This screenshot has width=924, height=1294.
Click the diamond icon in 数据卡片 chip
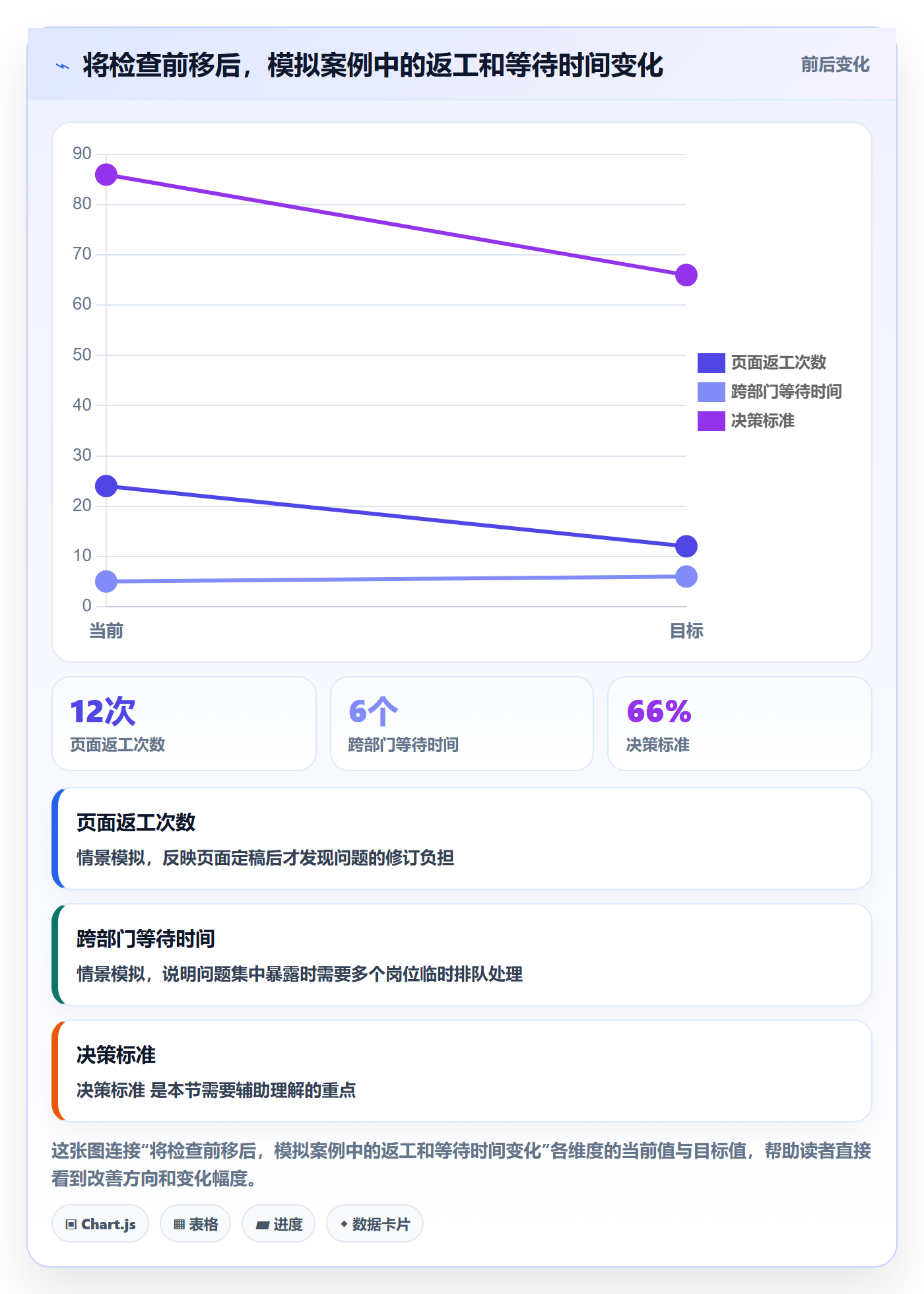(x=344, y=1224)
